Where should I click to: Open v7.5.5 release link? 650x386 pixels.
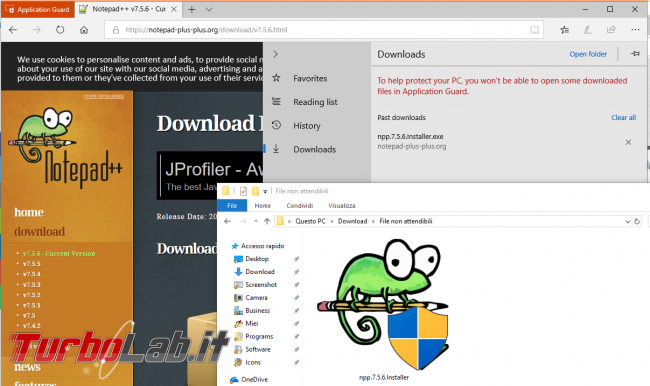32,264
